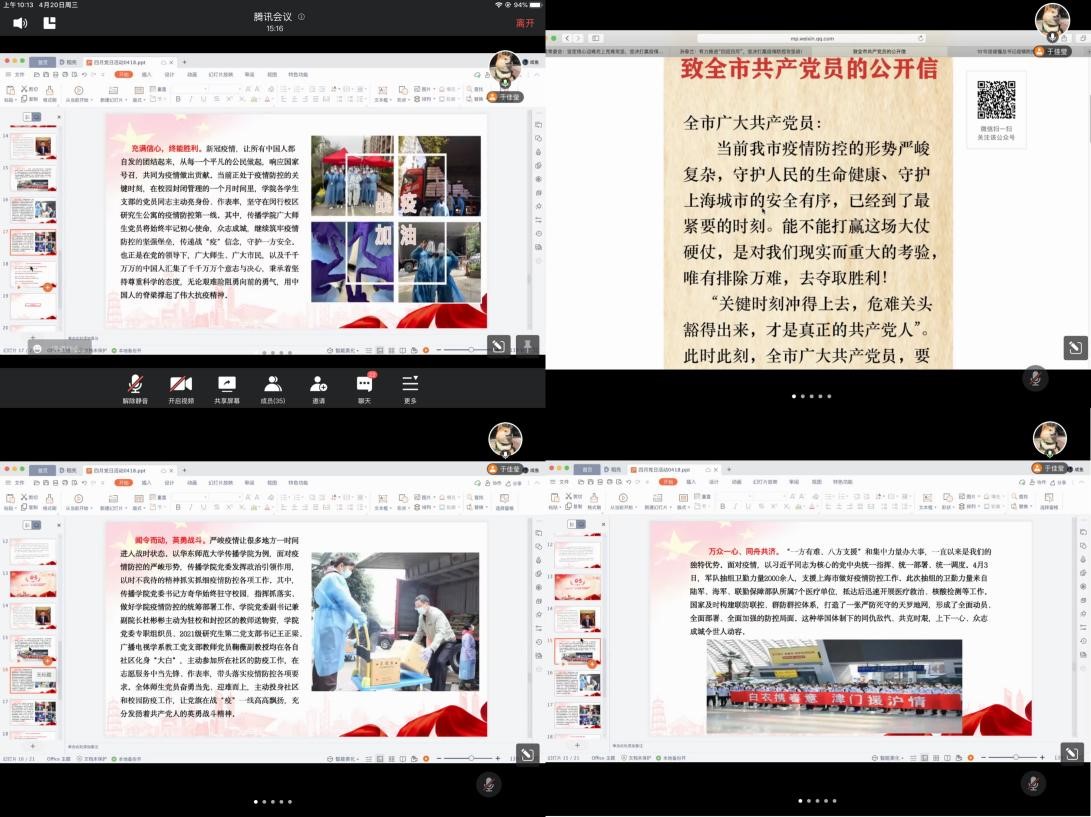Select the highlighted 开始 ribbon tab in top-left view
1091x817 pixels.
click(x=123, y=74)
